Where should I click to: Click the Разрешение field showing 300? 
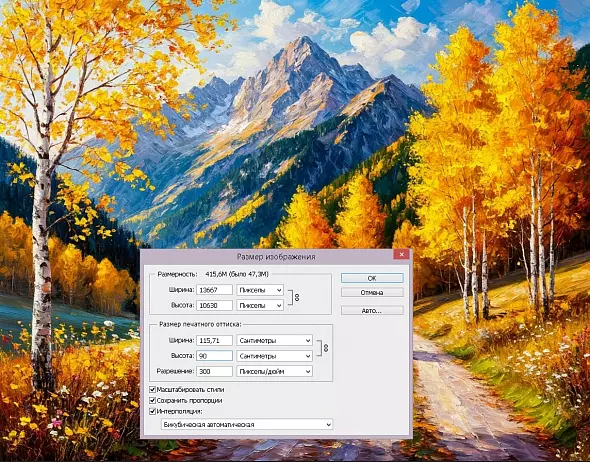pos(214,371)
